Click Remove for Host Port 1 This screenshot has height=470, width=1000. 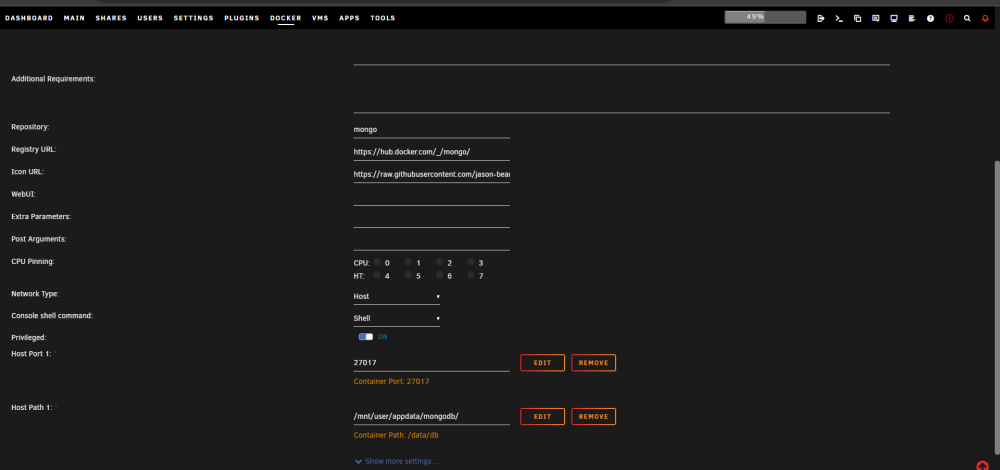coord(594,363)
